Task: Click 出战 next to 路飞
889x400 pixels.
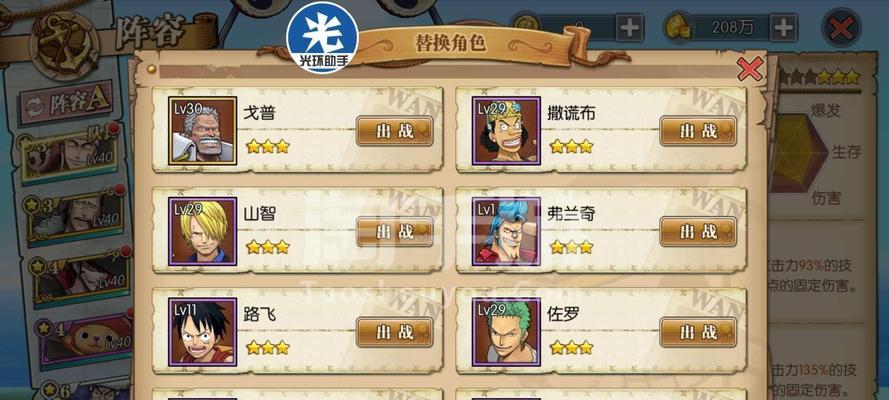Action: [395, 332]
